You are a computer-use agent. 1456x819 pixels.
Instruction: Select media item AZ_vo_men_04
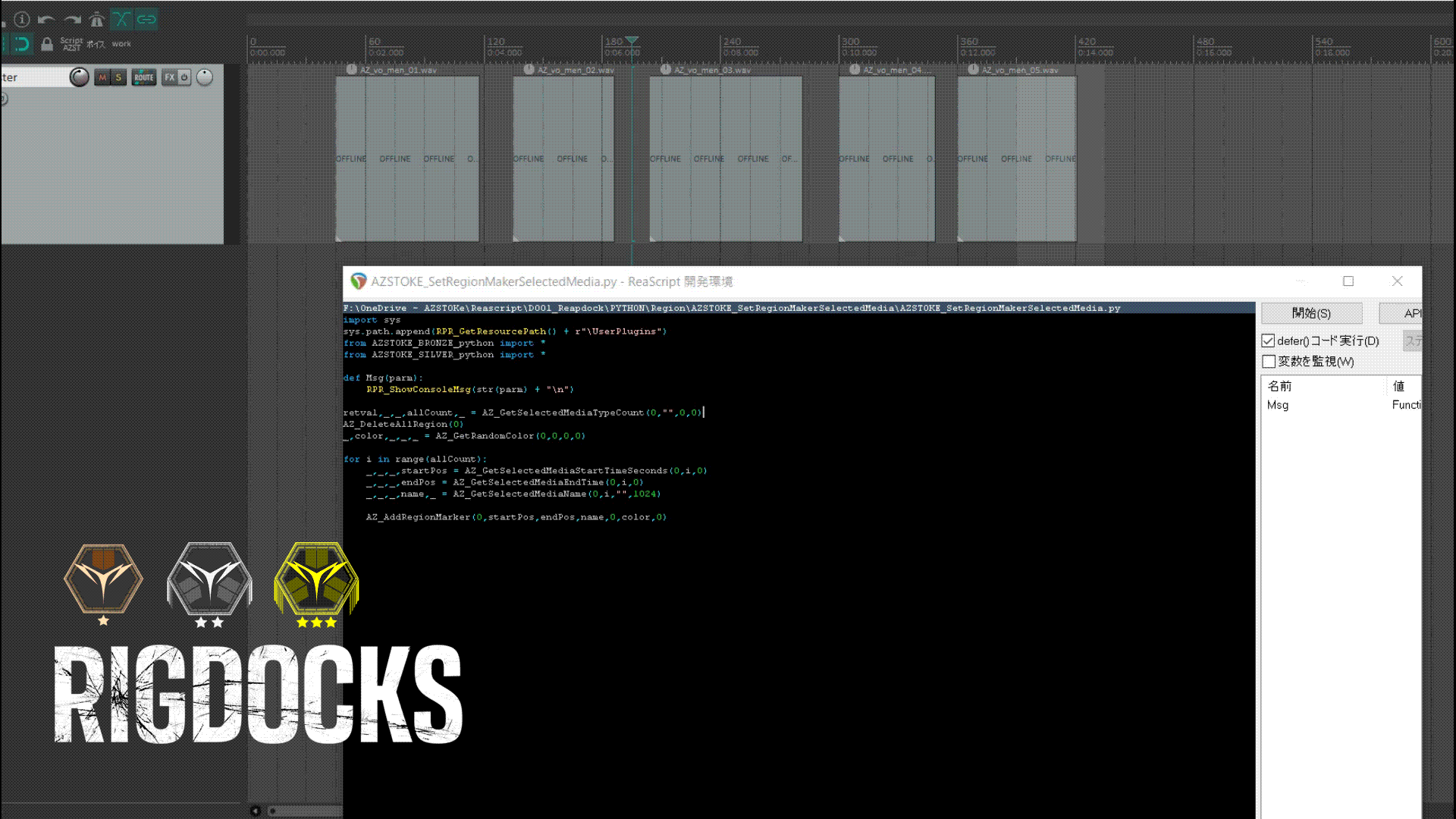click(886, 158)
